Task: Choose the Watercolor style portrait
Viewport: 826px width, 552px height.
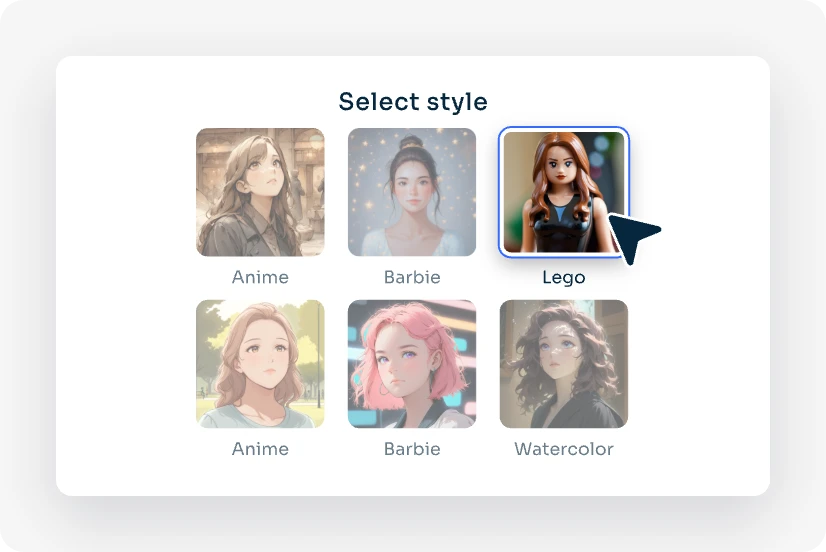Action: (x=563, y=364)
